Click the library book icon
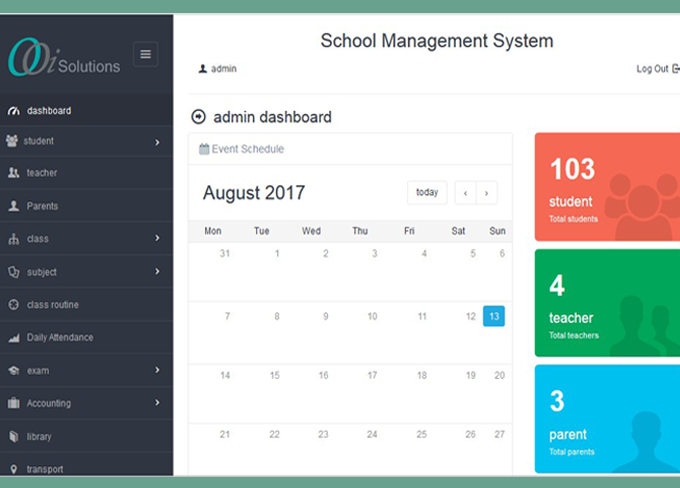 [x=13, y=437]
